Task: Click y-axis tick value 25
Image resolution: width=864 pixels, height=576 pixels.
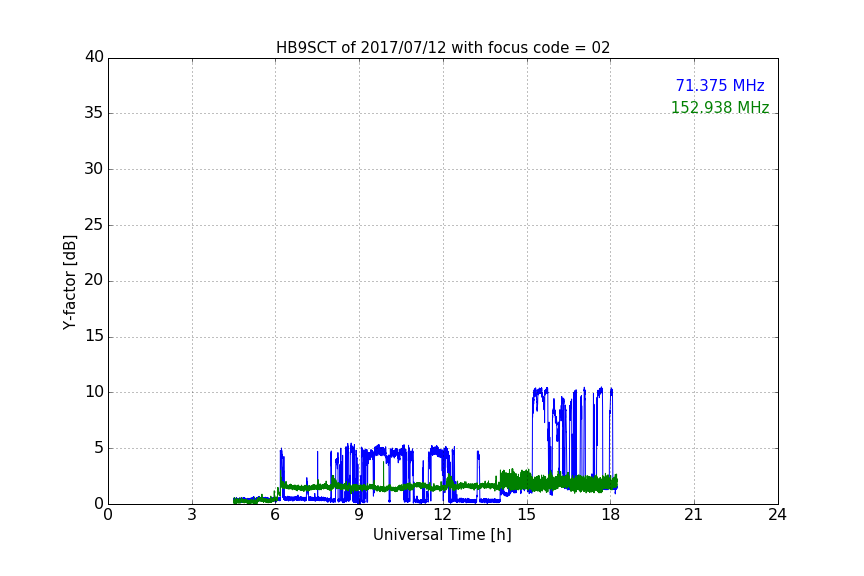Action: point(94,224)
